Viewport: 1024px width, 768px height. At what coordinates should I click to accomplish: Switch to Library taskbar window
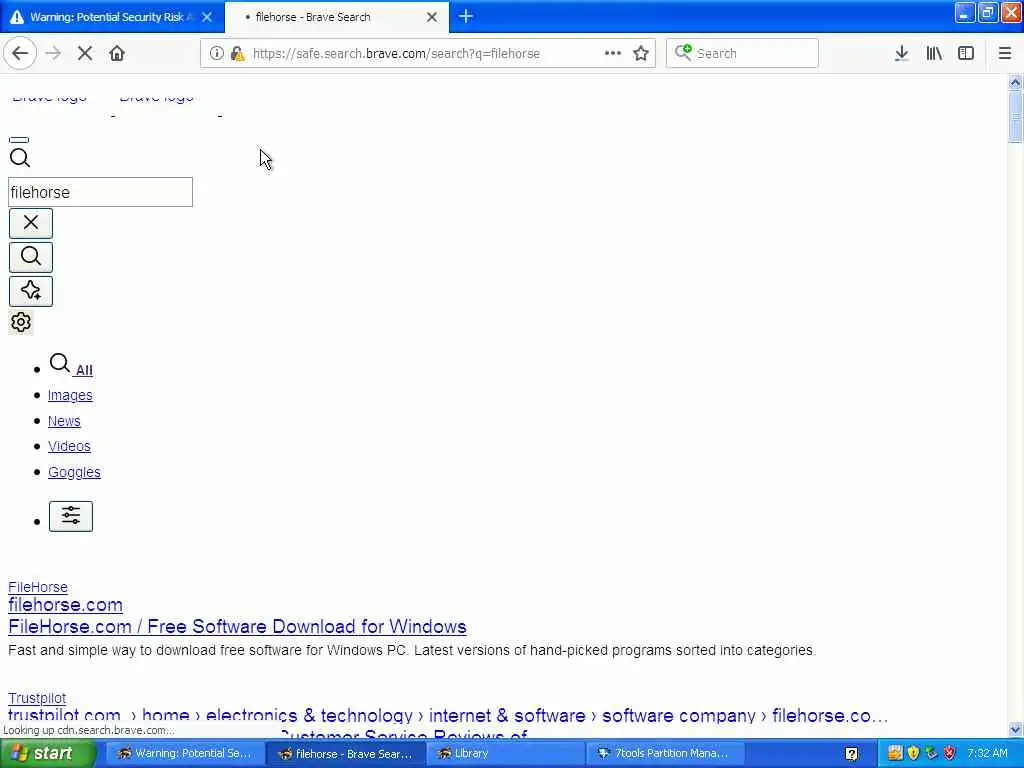click(506, 754)
